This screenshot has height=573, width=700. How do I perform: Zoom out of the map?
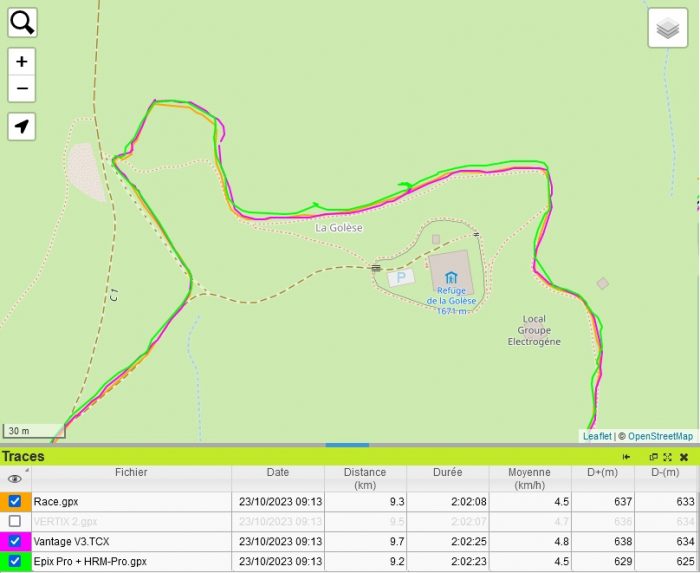click(22, 88)
